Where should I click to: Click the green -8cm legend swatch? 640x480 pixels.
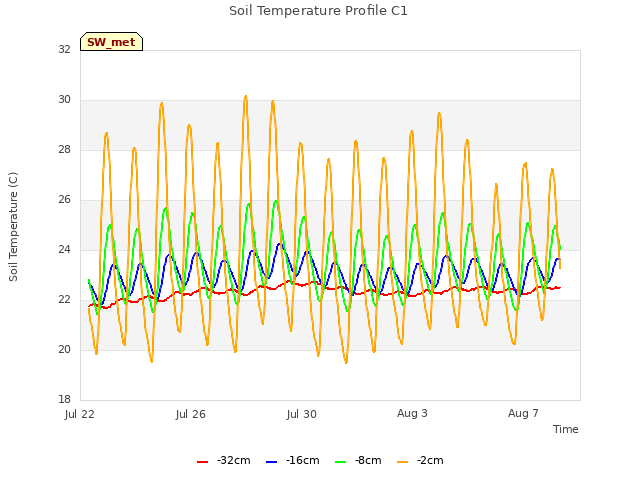click(x=340, y=462)
